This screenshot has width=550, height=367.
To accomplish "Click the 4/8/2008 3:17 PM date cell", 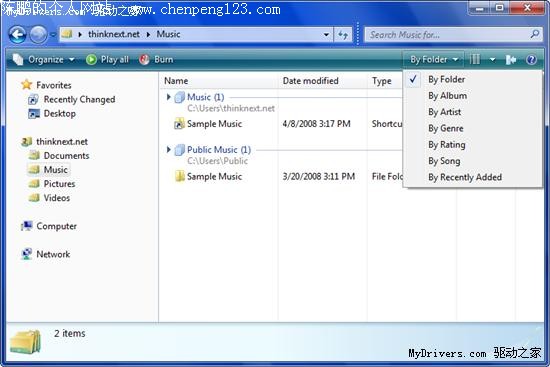I will click(x=316, y=124).
